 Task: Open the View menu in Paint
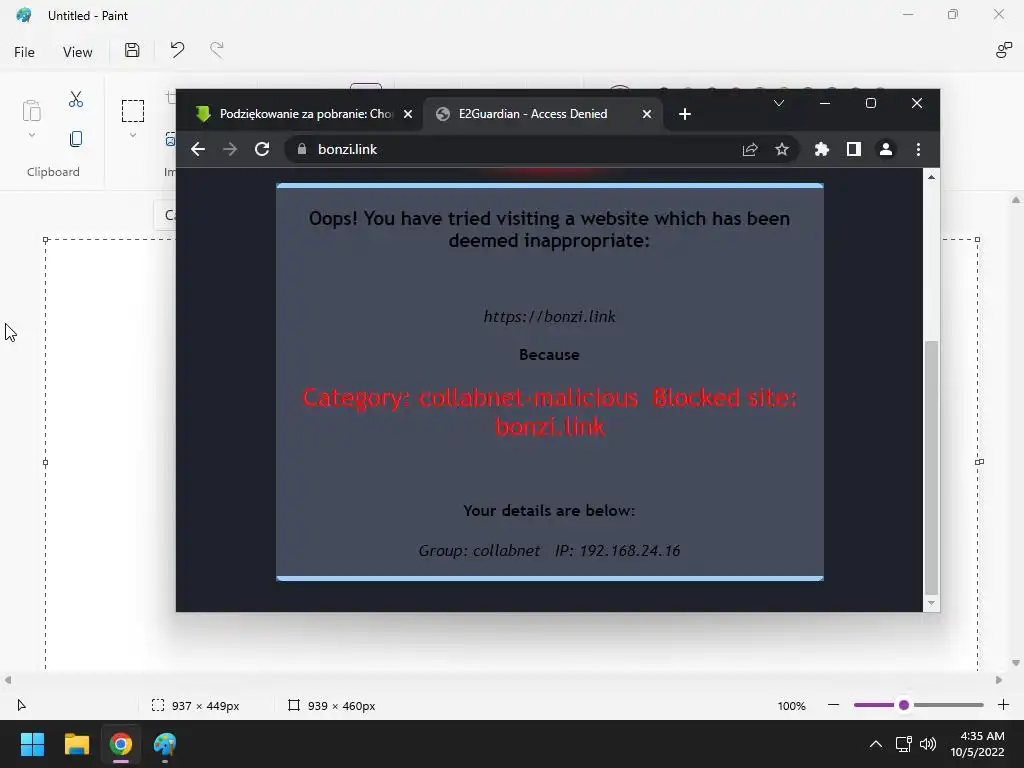point(77,52)
